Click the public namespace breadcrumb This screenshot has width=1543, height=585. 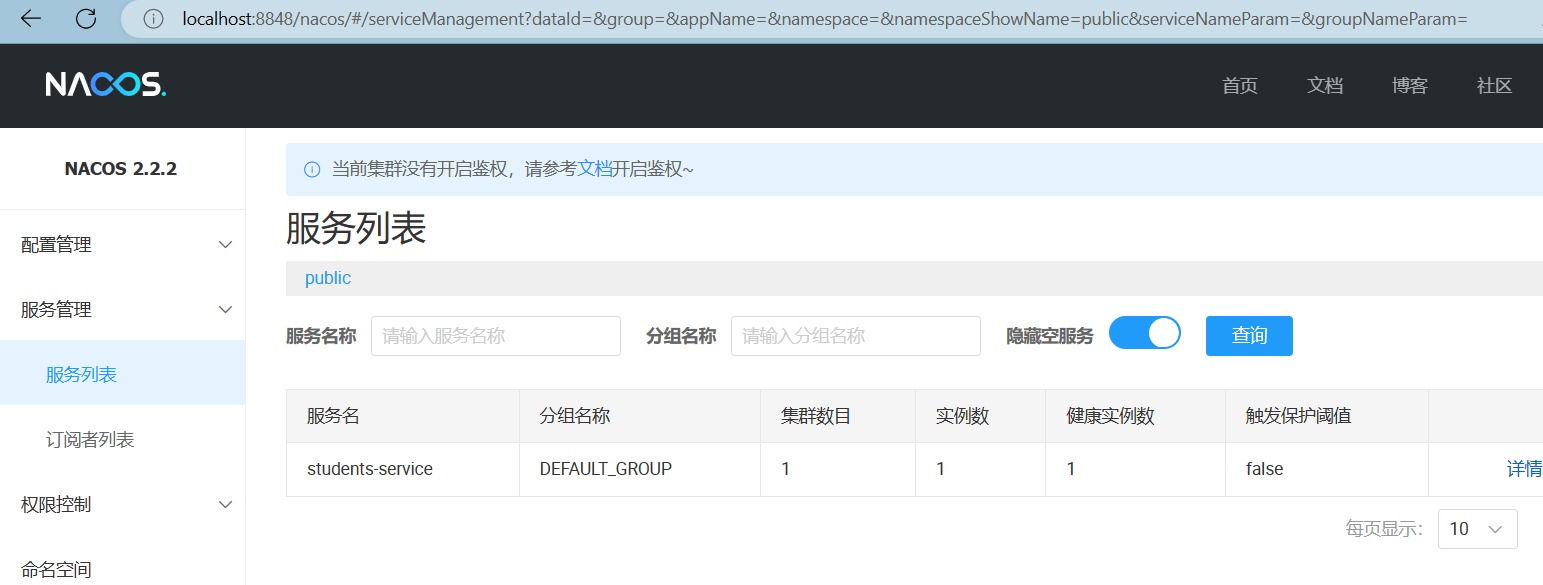[327, 277]
